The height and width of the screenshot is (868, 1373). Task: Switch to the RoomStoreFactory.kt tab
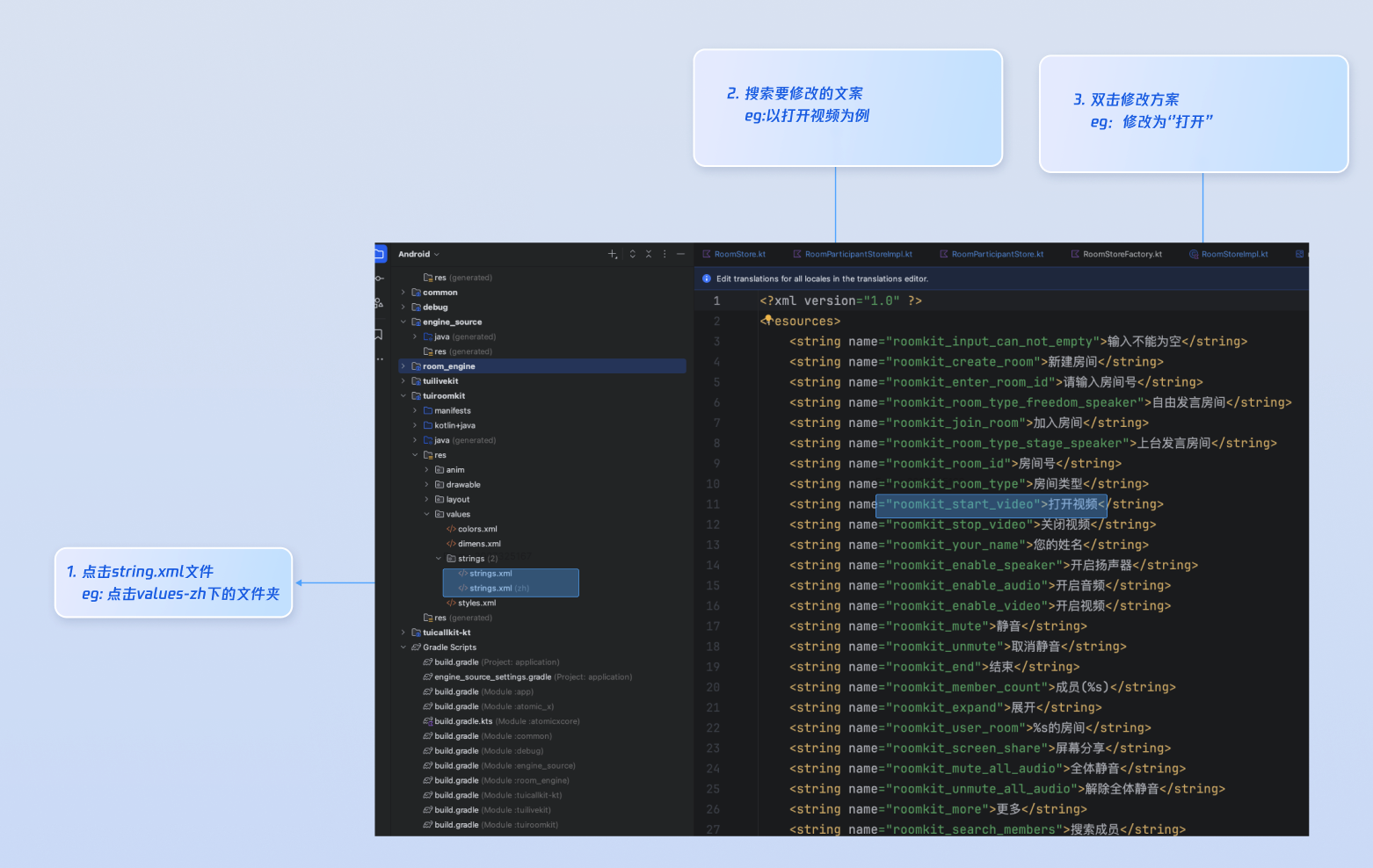click(x=1122, y=254)
